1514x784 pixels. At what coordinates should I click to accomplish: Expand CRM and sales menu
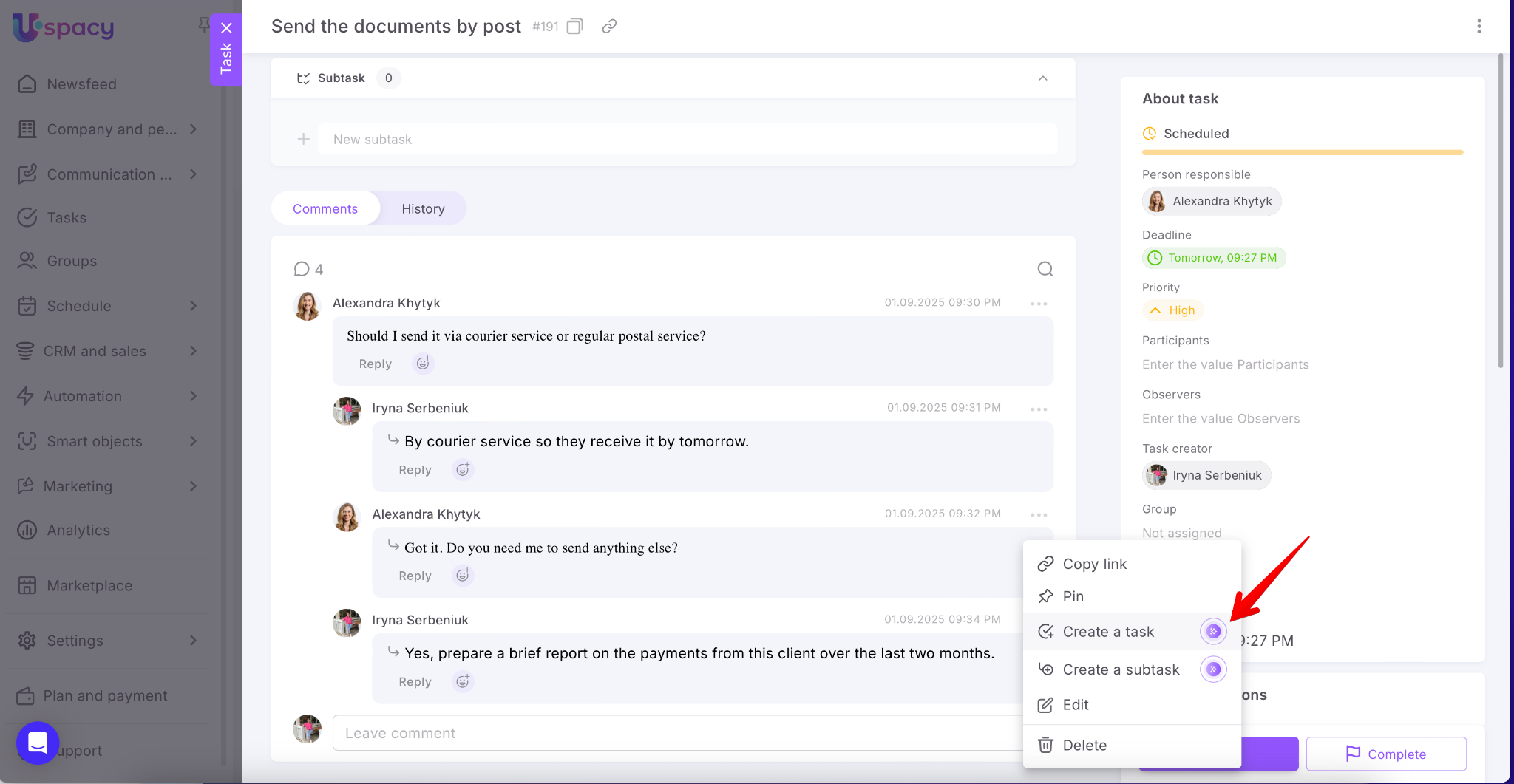pyautogui.click(x=193, y=351)
